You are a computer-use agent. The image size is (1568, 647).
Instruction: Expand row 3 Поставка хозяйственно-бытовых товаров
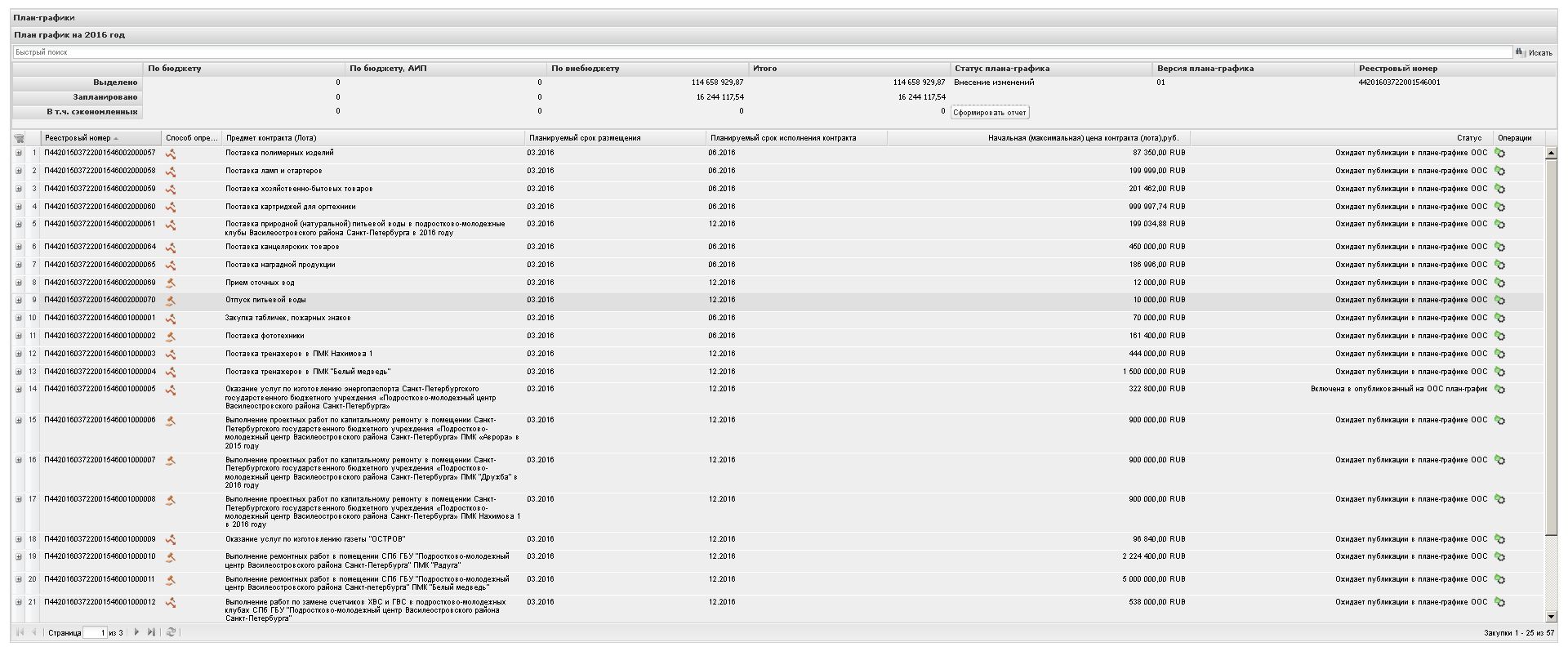19,189
